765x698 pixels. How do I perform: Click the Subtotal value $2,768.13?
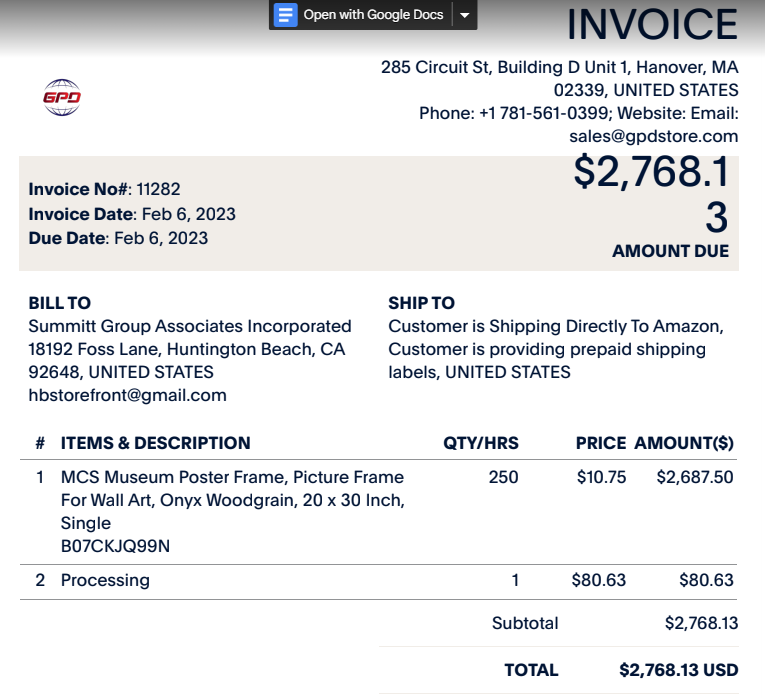701,623
